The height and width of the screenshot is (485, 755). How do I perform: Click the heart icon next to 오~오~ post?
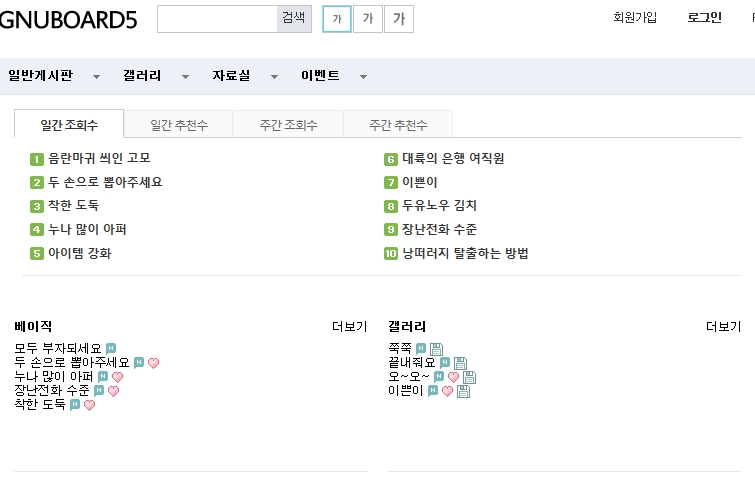point(454,377)
